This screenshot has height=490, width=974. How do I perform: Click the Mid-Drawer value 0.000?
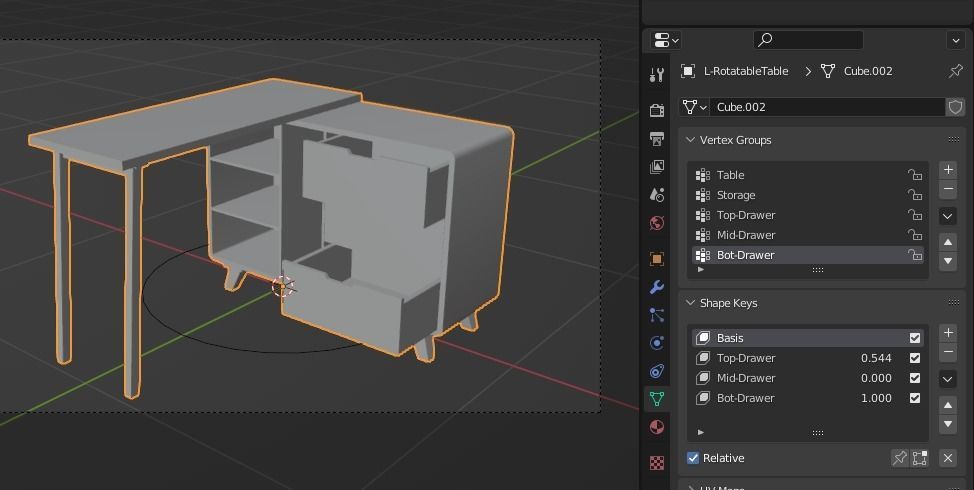click(876, 378)
